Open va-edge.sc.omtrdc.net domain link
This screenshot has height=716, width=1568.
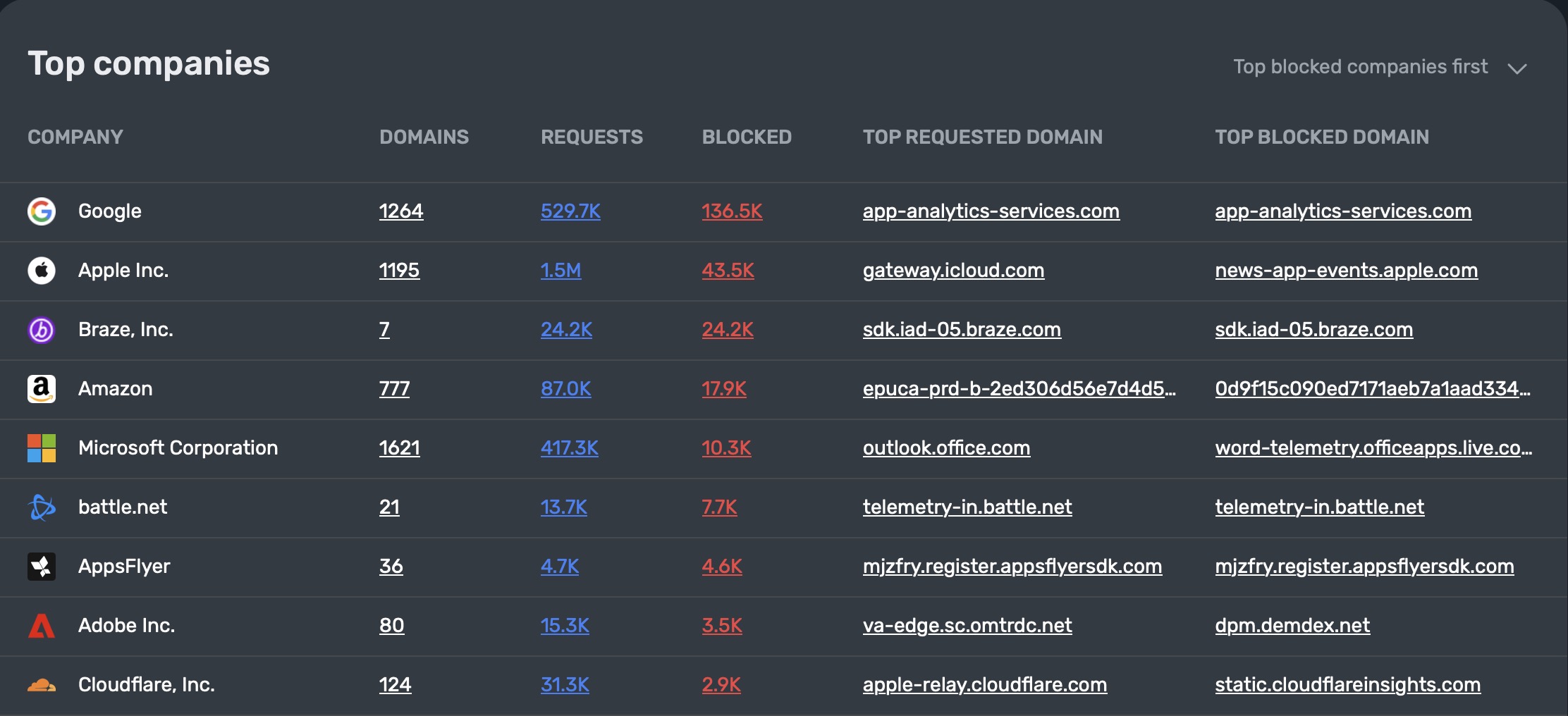pos(967,626)
